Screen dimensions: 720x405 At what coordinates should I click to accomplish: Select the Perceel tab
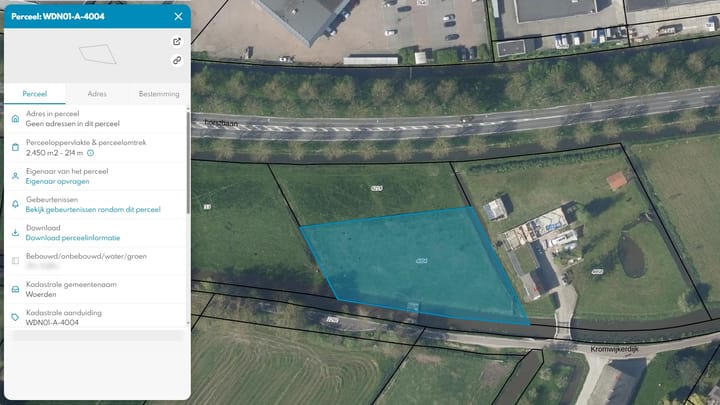click(x=35, y=93)
